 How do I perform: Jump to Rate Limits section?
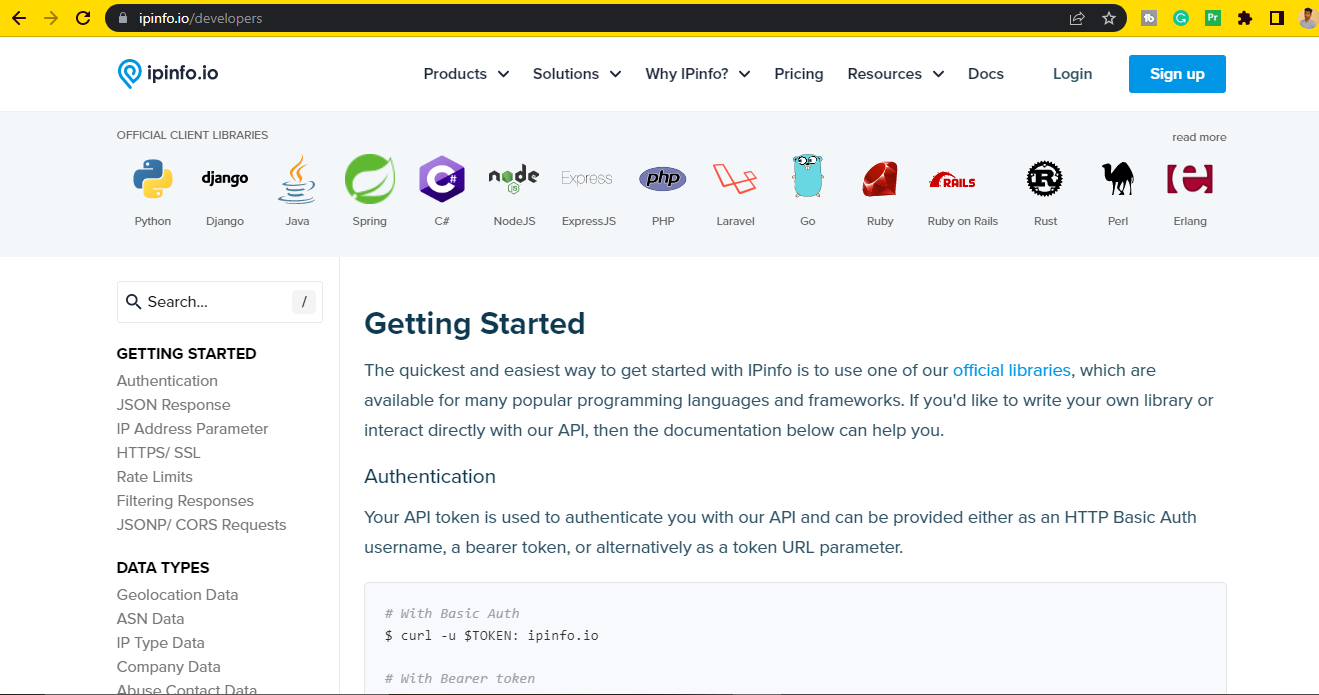(x=154, y=477)
